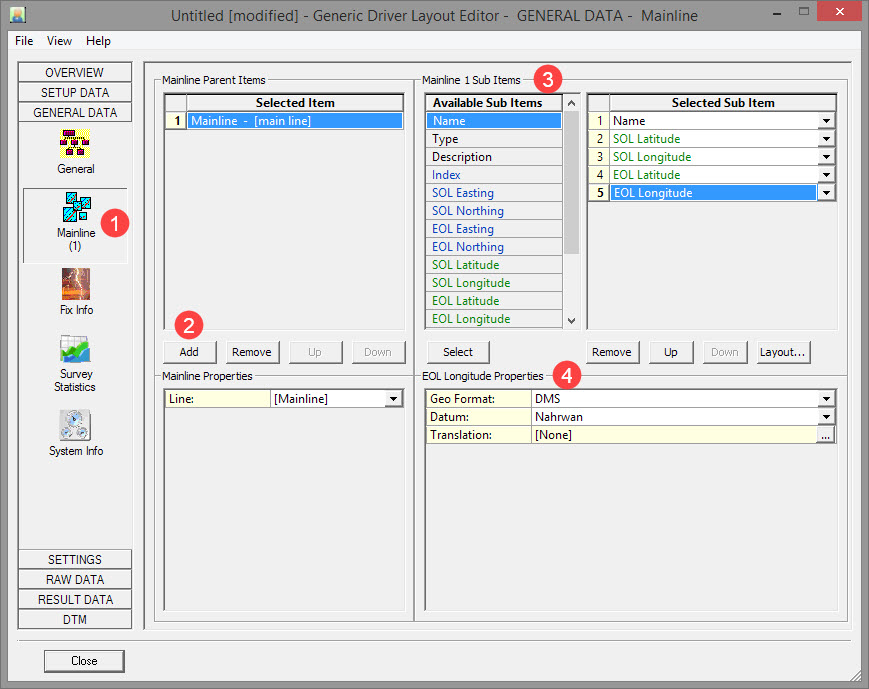The height and width of the screenshot is (689, 869).
Task: Click the Translation ellipsis browse button
Action: click(825, 435)
